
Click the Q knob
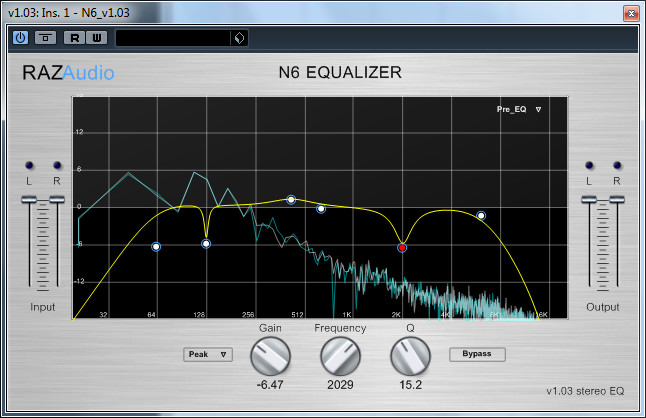click(410, 356)
